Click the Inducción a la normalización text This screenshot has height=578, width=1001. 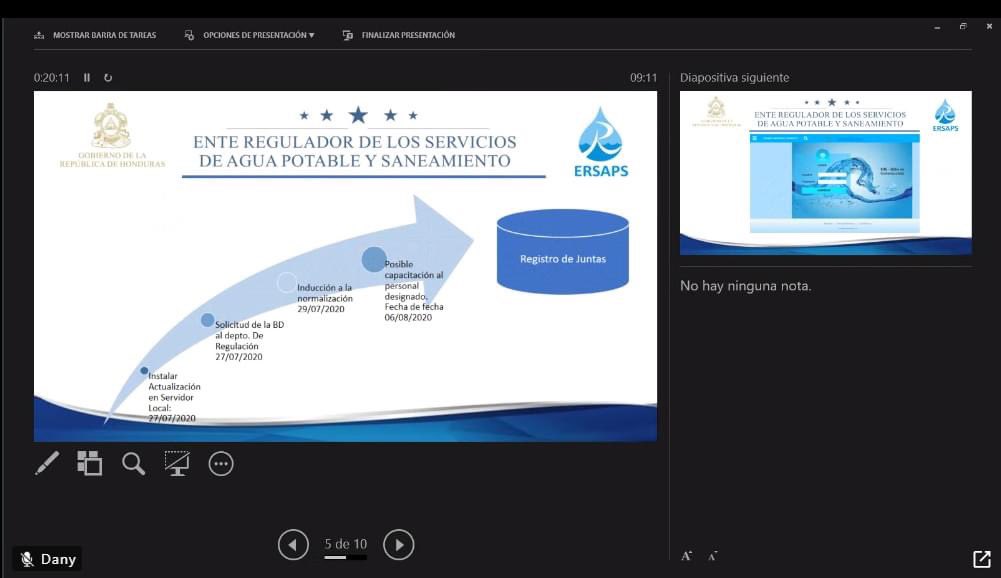pyautogui.click(x=324, y=298)
